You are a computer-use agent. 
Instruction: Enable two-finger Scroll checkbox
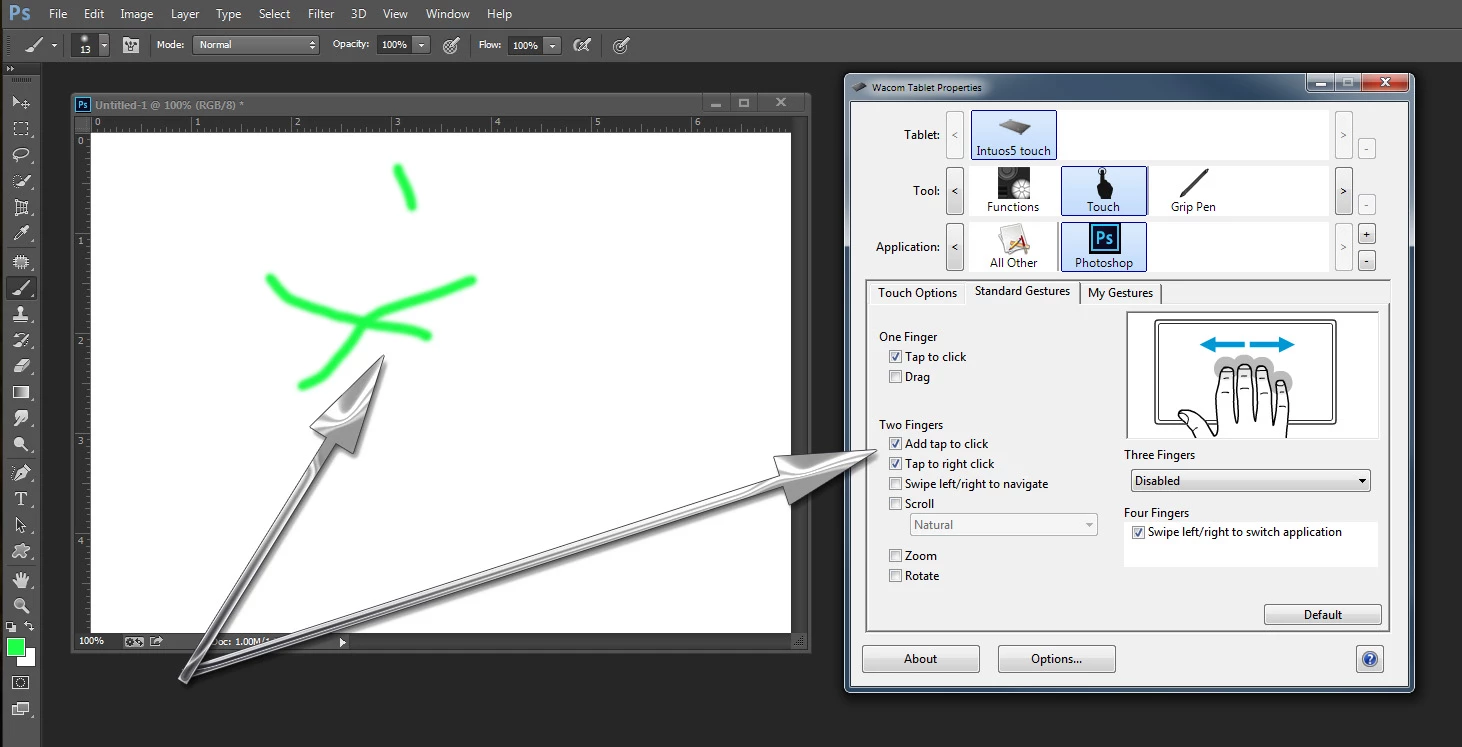(x=895, y=504)
